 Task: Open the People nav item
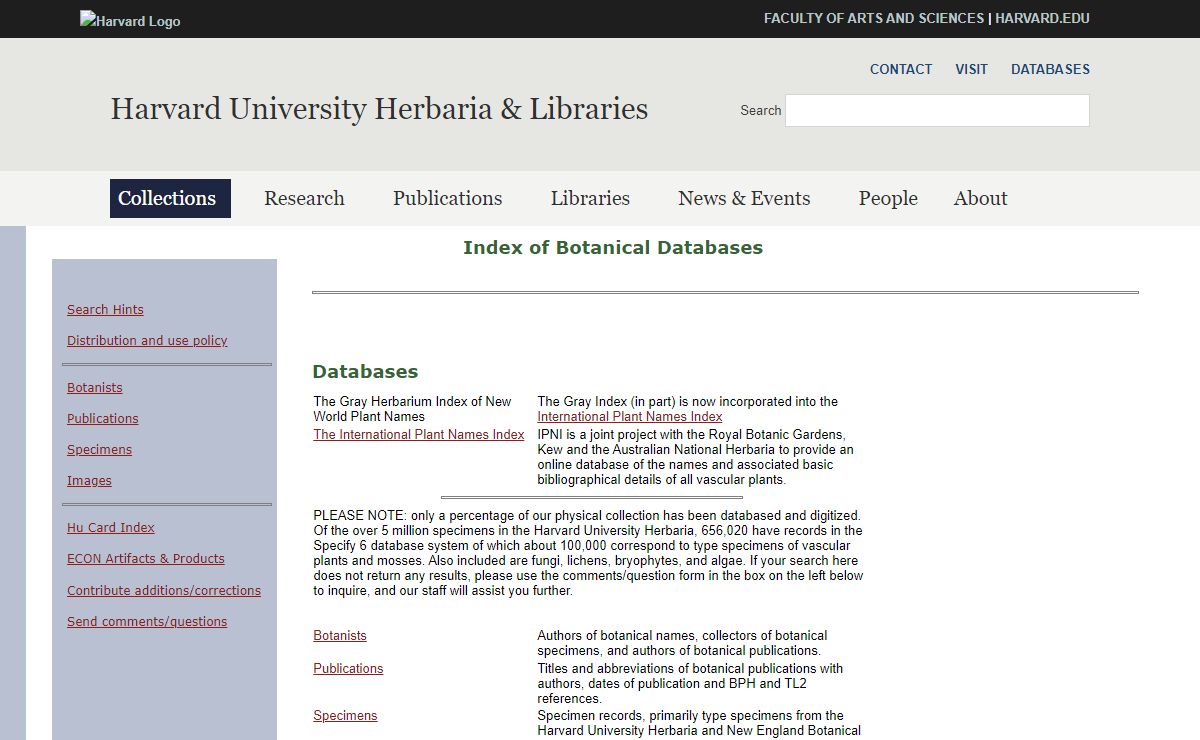tap(888, 198)
